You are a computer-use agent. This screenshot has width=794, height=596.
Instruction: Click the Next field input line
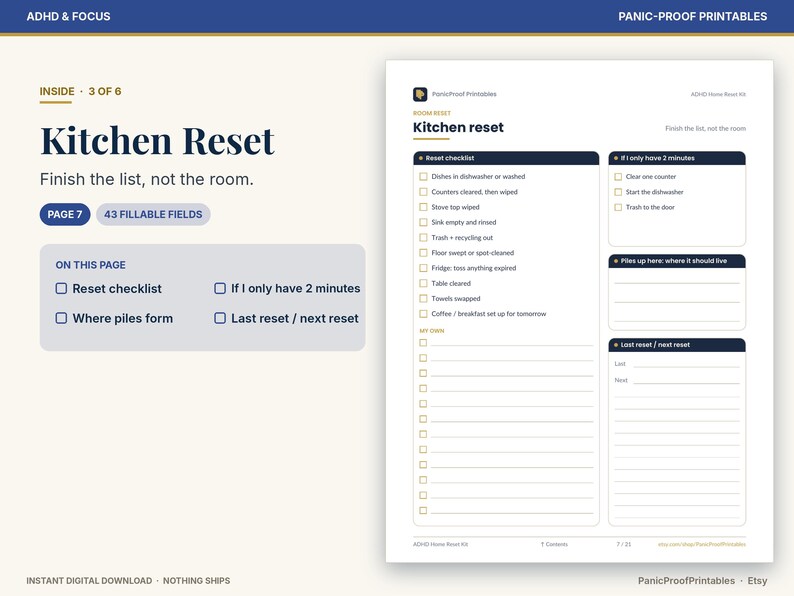(x=687, y=380)
